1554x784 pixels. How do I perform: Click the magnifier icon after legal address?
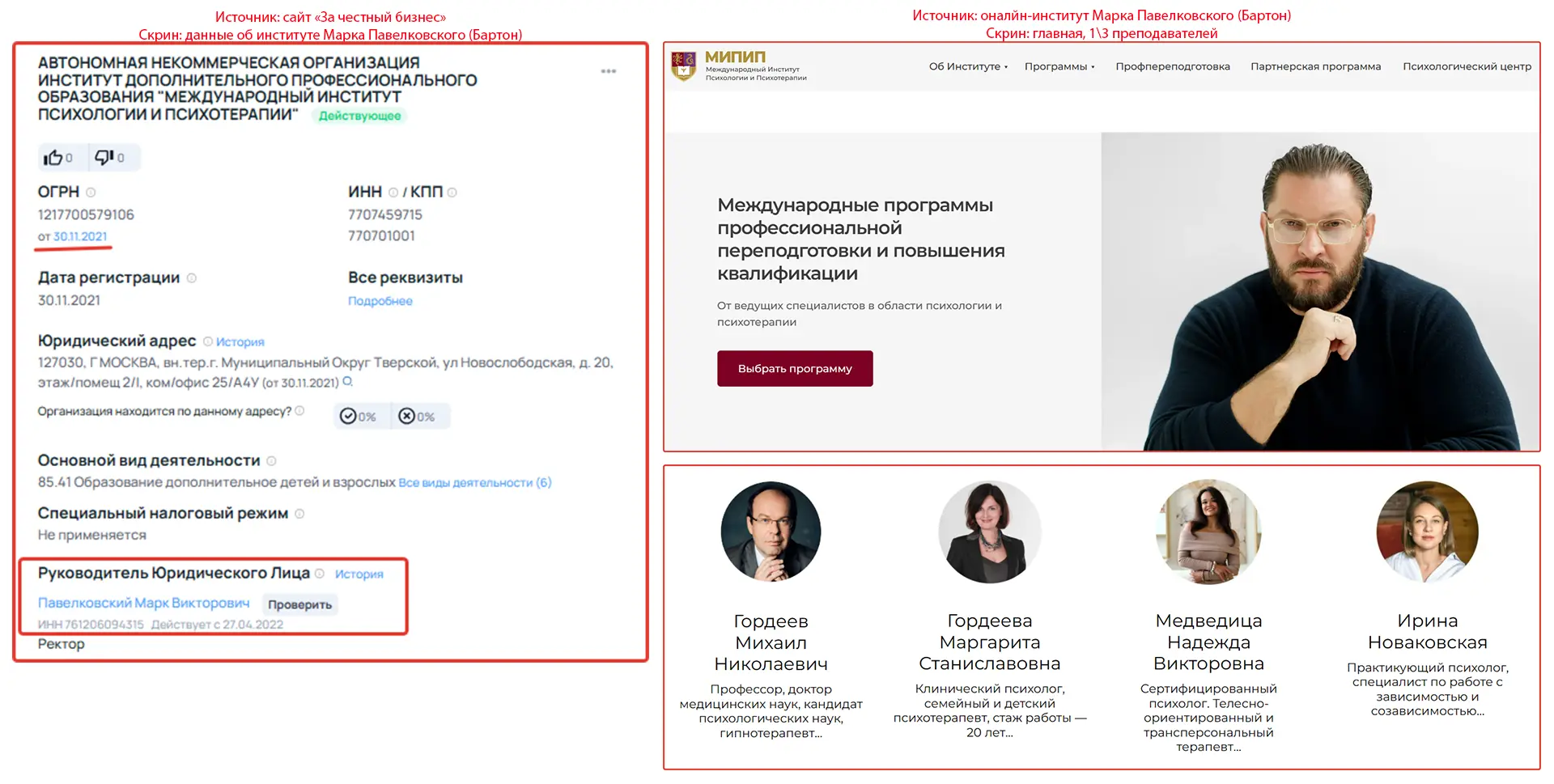[348, 381]
